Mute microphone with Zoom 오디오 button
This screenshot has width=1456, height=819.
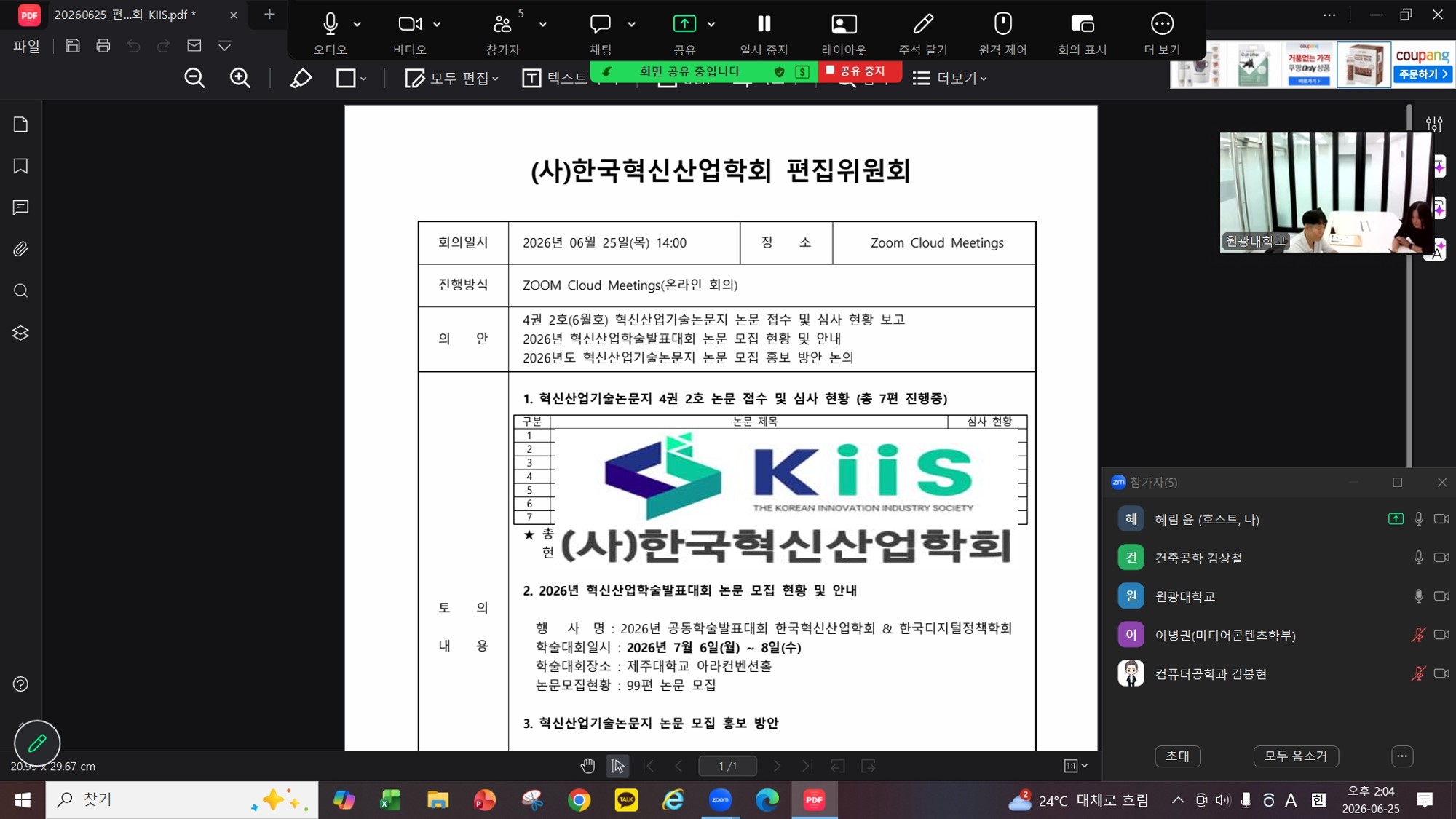pos(330,33)
